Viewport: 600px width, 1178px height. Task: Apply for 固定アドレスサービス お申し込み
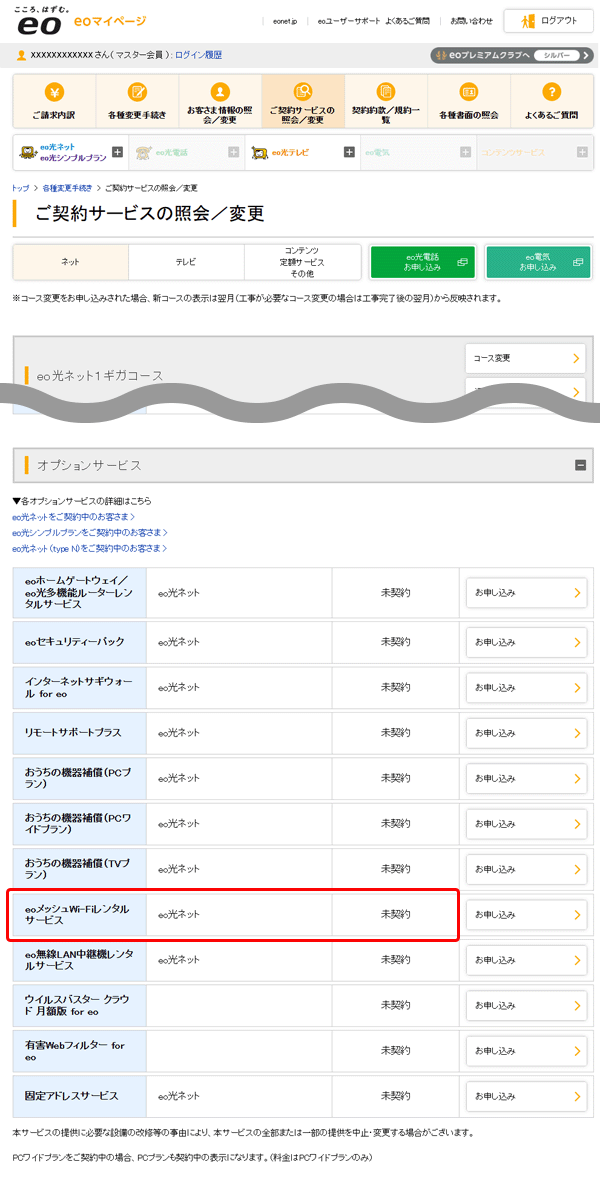click(525, 1096)
